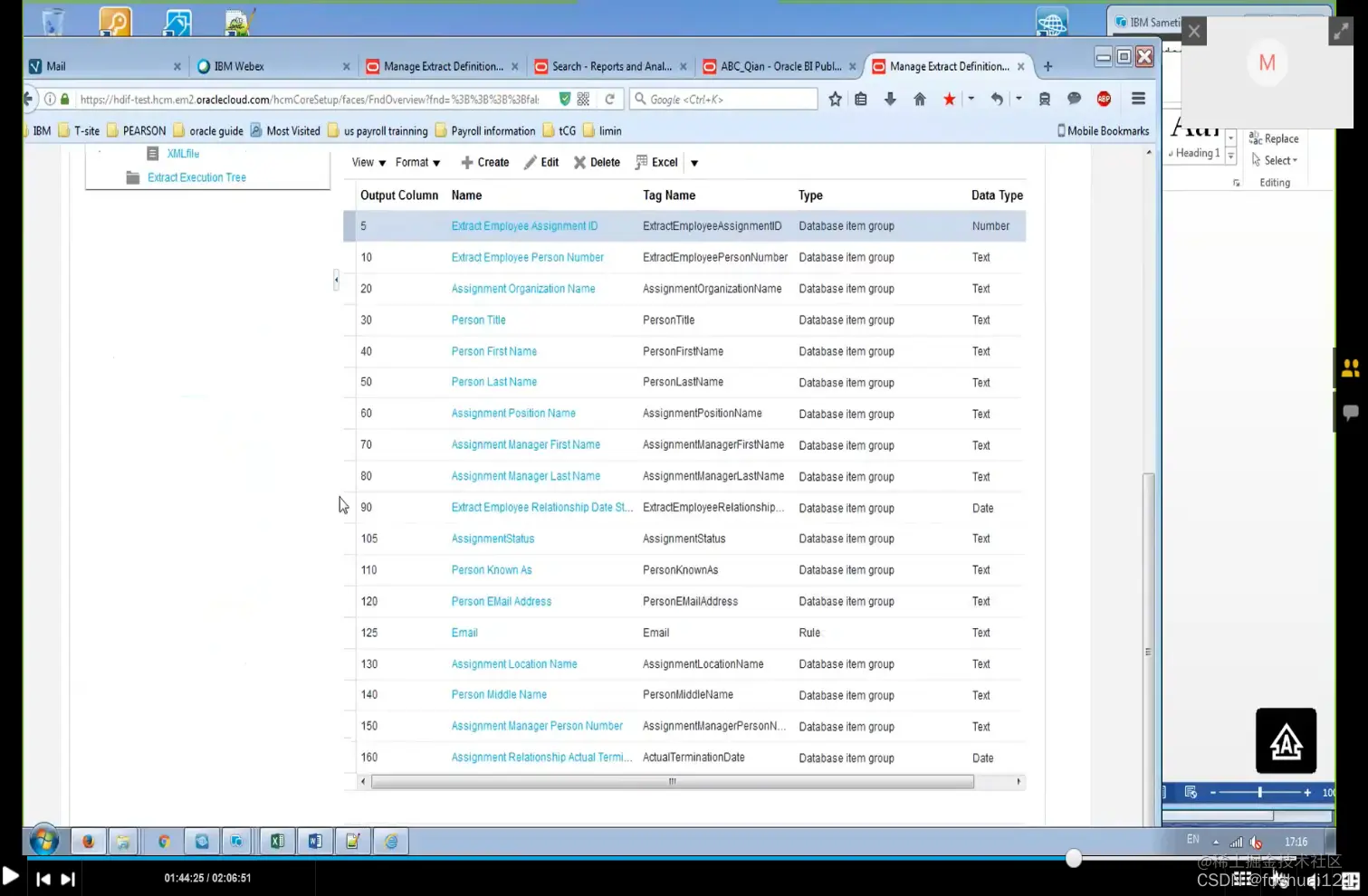Click the Create button in the table toolbar

pyautogui.click(x=484, y=162)
